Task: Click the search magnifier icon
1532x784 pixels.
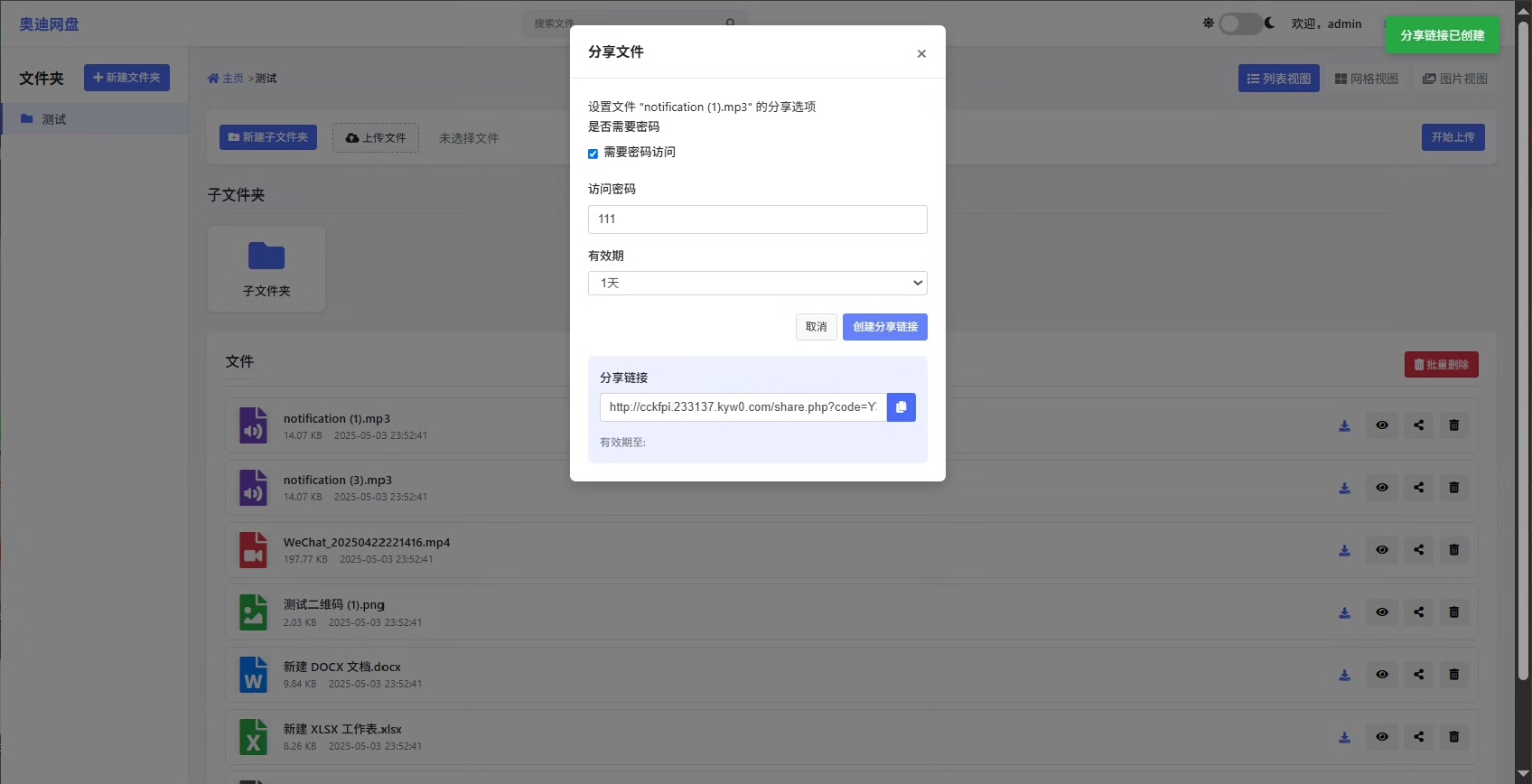Action: point(730,23)
